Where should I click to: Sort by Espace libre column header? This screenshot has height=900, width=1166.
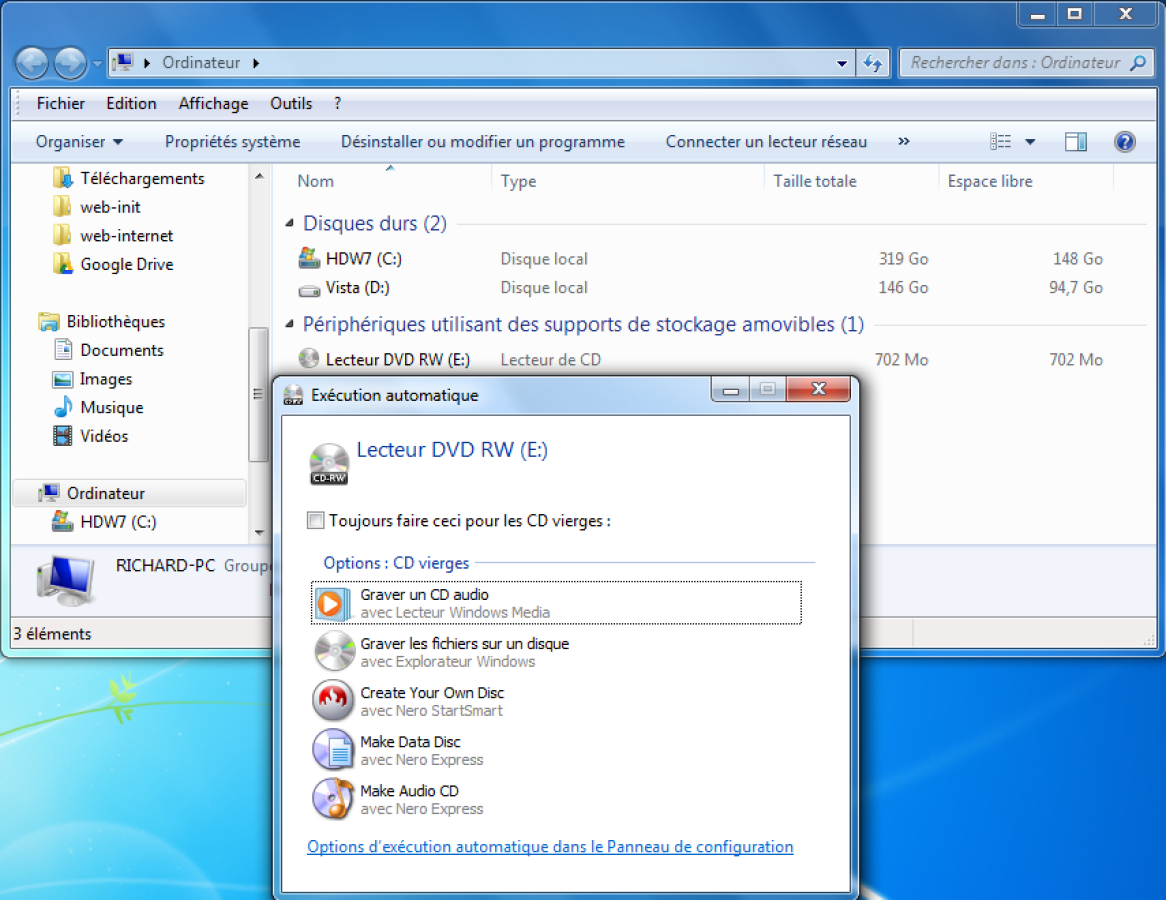pyautogui.click(x=990, y=181)
